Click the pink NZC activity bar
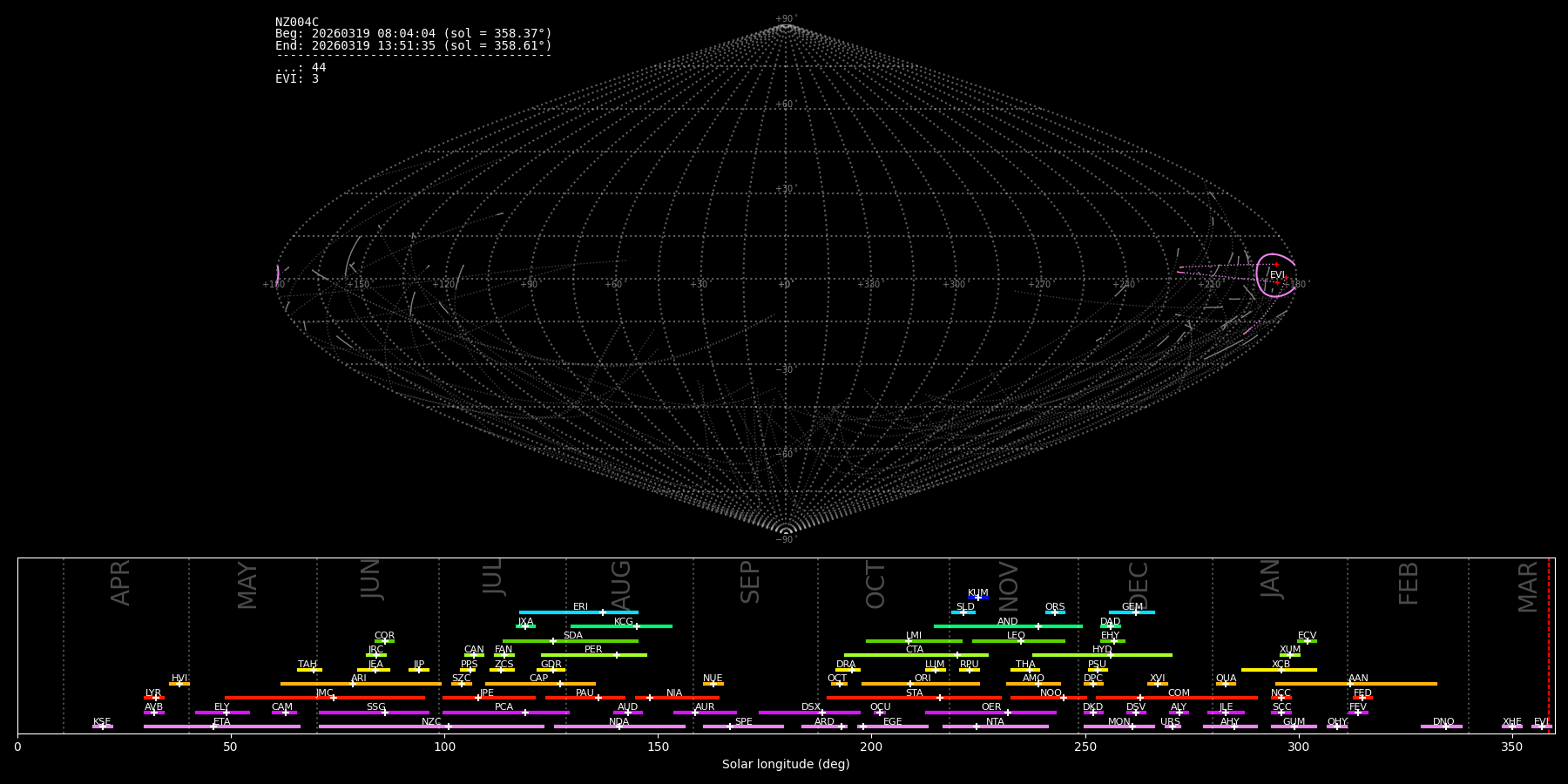The width and height of the screenshot is (1568, 784). [x=431, y=727]
